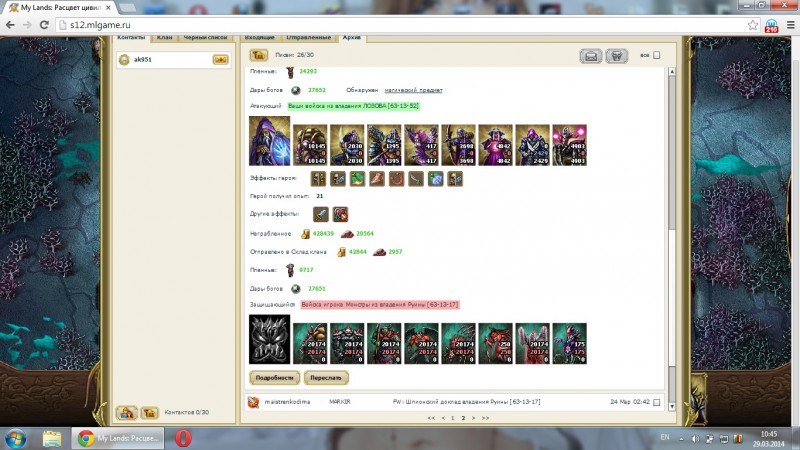Viewport: 800px width, 450px height.
Task: Launch Opera from the taskbar
Action: pos(183,438)
